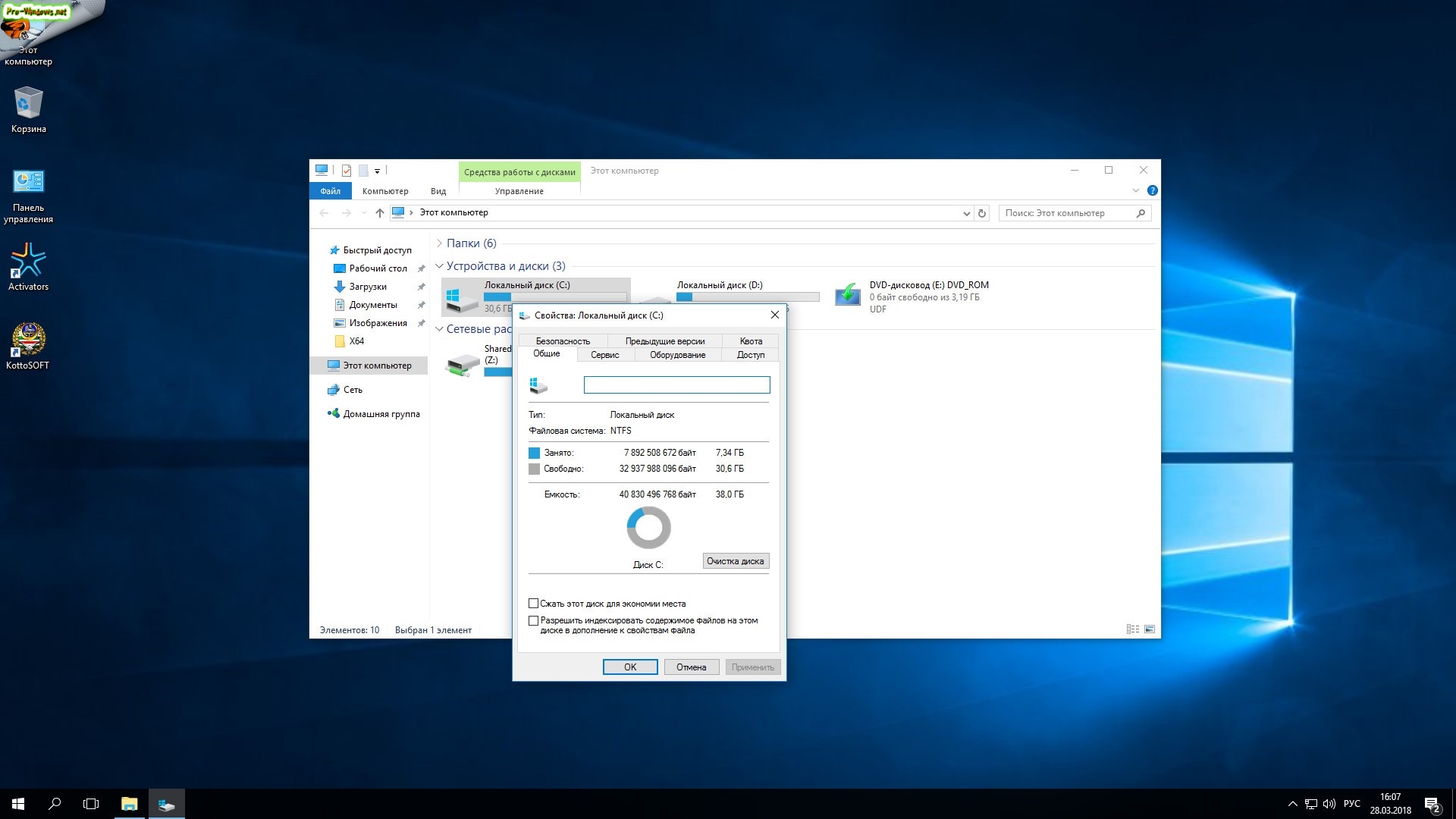Click the DVD-drive (E:) DVD_ROM icon
1456x819 pixels.
[x=848, y=295]
